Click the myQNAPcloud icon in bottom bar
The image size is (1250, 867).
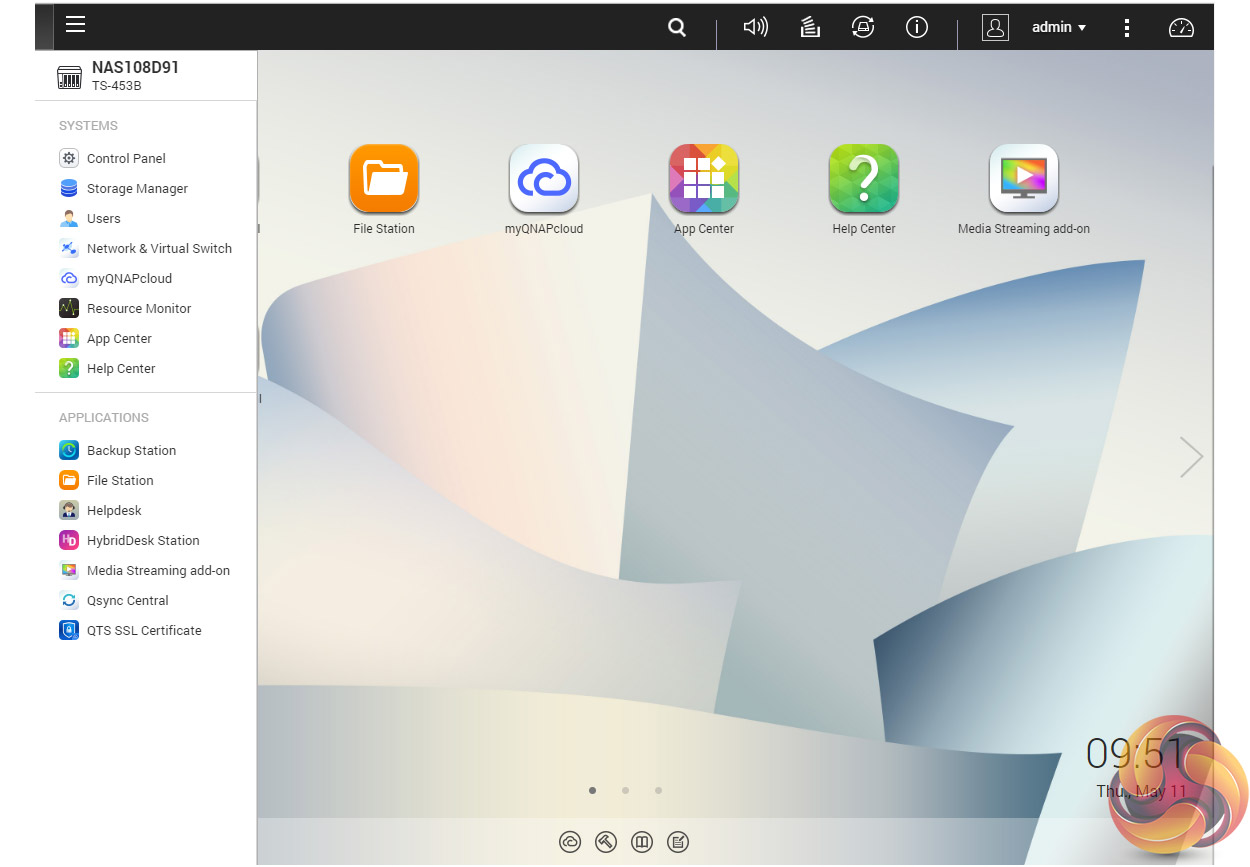(x=570, y=842)
